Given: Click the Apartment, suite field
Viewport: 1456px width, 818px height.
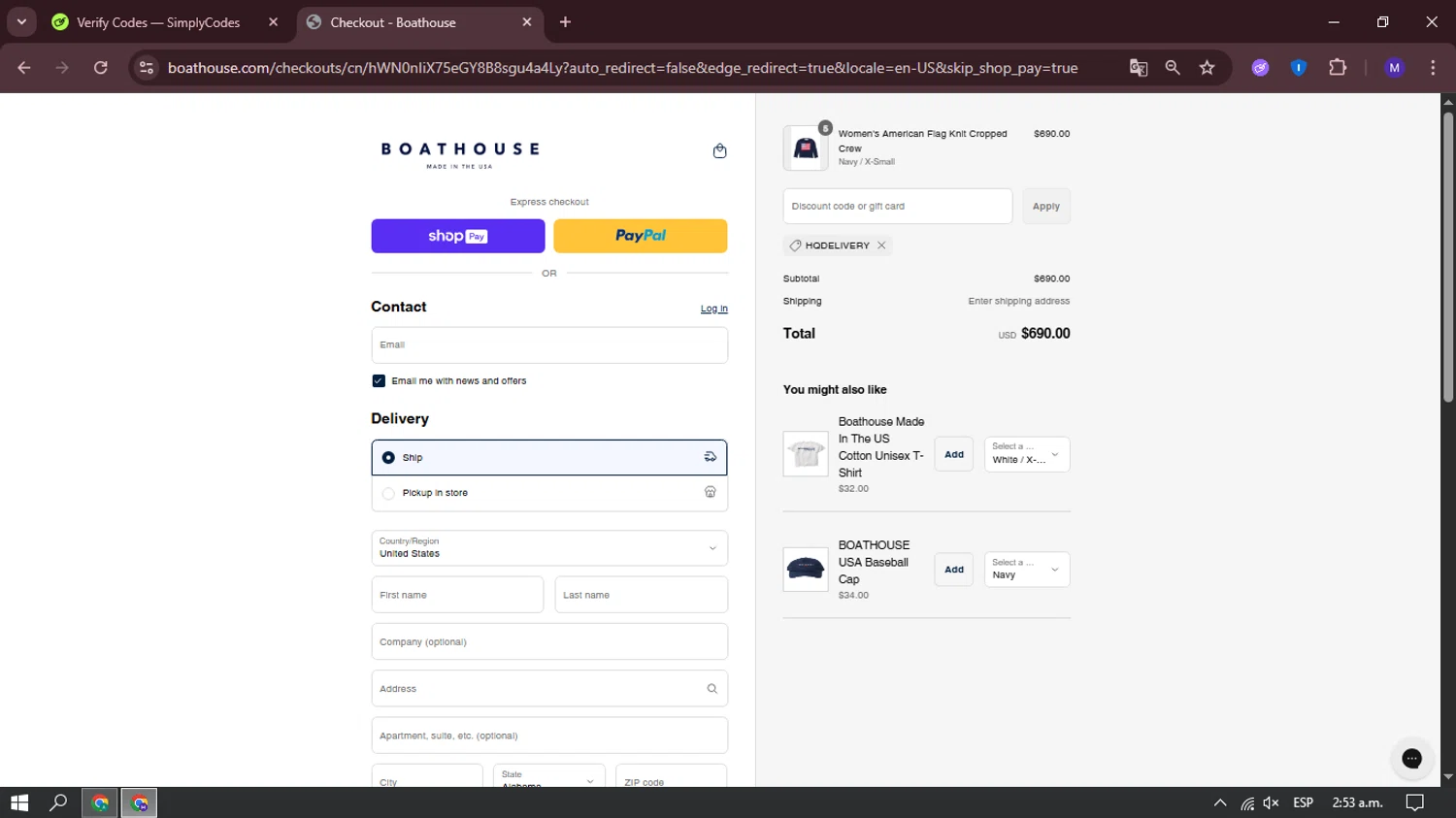Looking at the screenshot, I should point(549,736).
